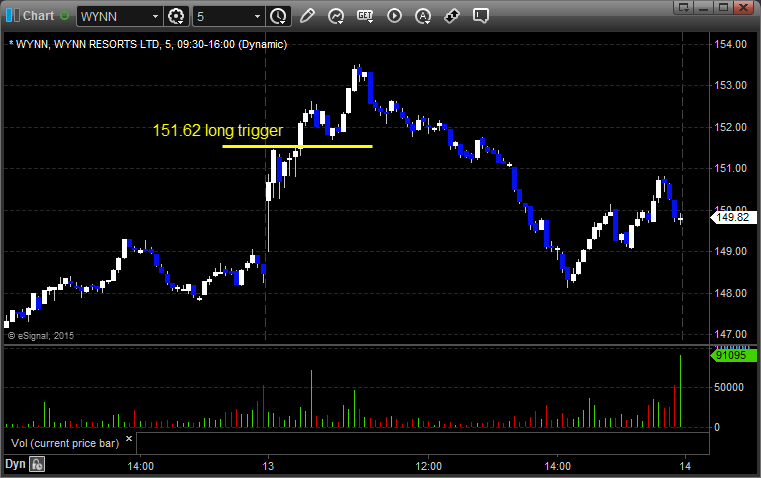Viewport: 761px width, 478px height.
Task: Click the 149.00 price axis label
Action: (730, 251)
